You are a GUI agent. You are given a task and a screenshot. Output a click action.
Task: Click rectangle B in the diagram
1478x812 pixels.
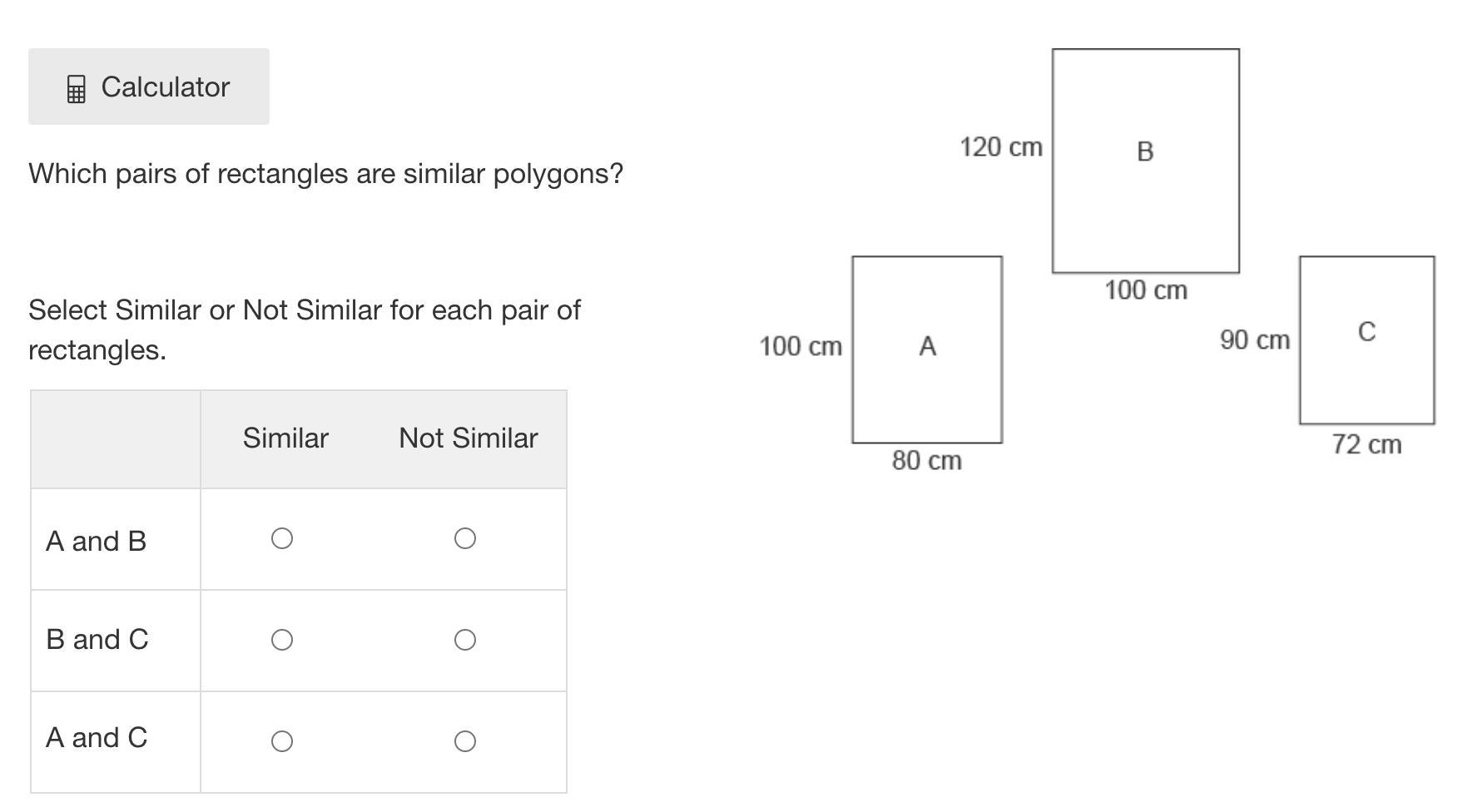click(x=1145, y=161)
